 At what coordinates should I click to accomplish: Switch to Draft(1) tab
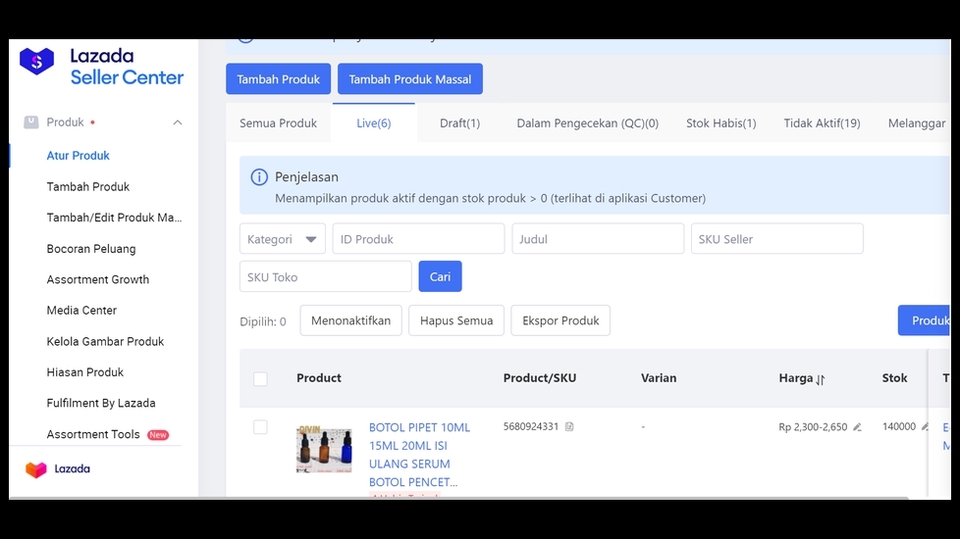coord(460,123)
